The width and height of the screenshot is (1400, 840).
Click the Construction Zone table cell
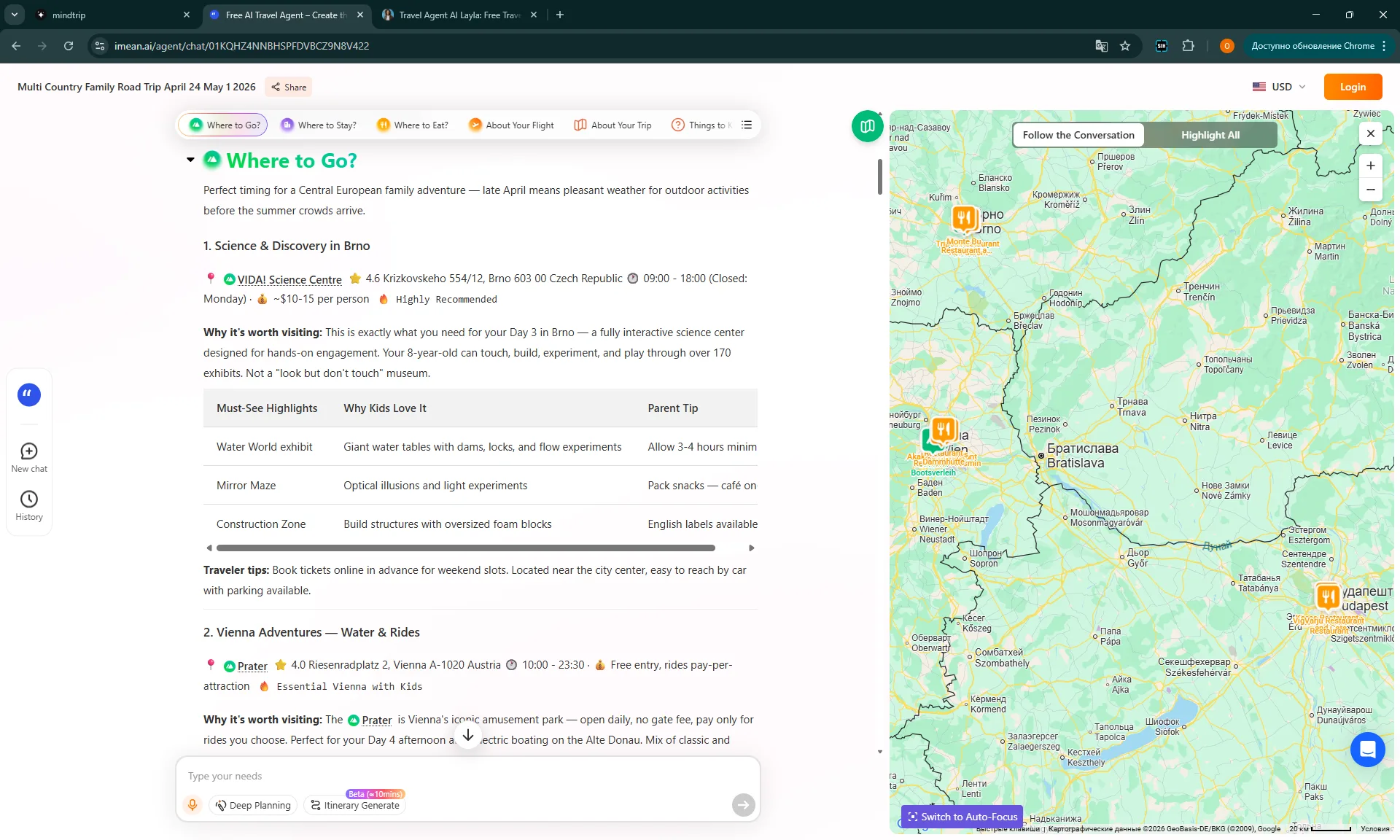click(x=261, y=524)
